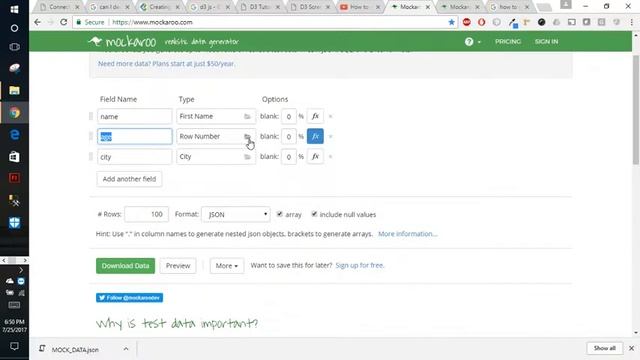Open PRICING in top navigation

(x=508, y=42)
